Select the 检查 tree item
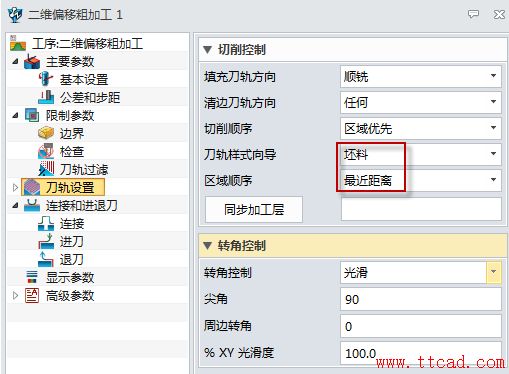Screen dimensions: 509x374 72,151
